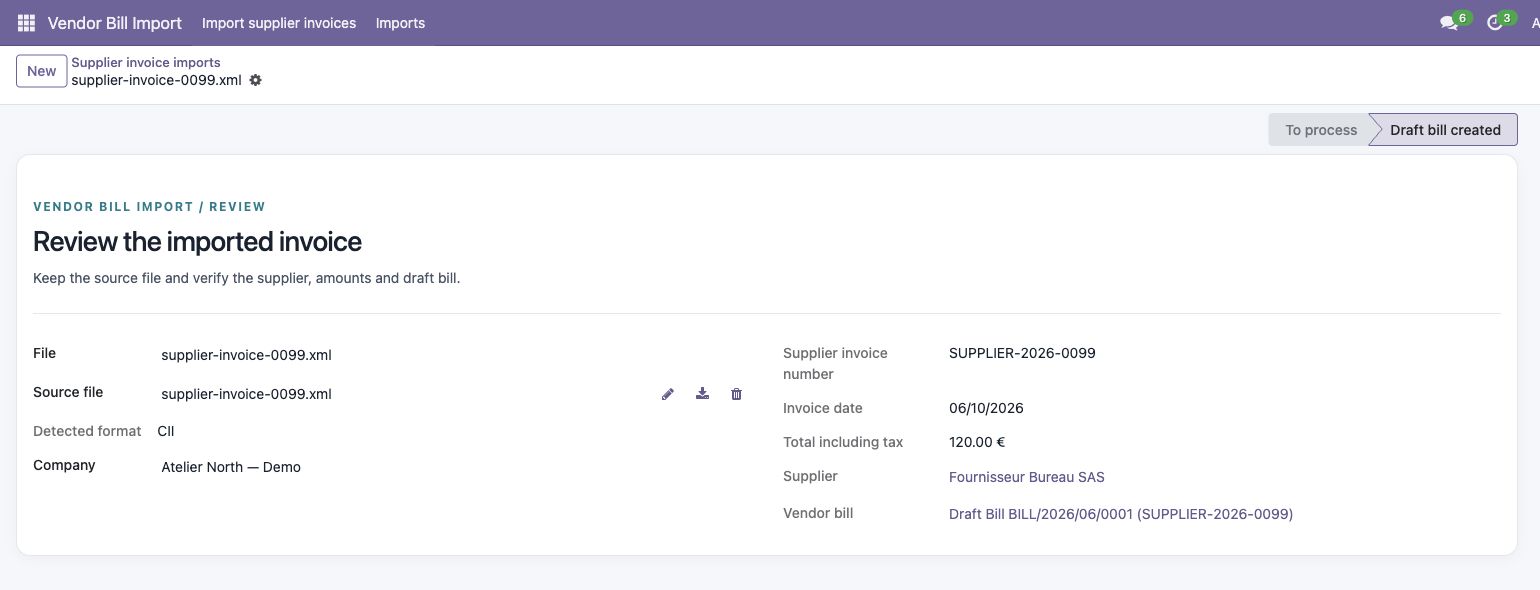Open the messages conversation icon
Viewport: 1540px width, 590px height.
[1448, 22]
